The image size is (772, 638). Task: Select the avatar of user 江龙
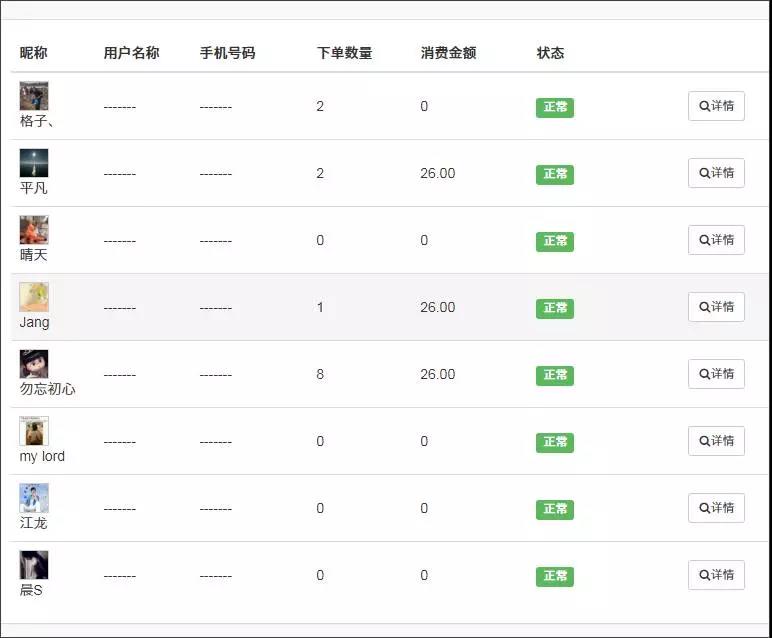pyautogui.click(x=34, y=498)
